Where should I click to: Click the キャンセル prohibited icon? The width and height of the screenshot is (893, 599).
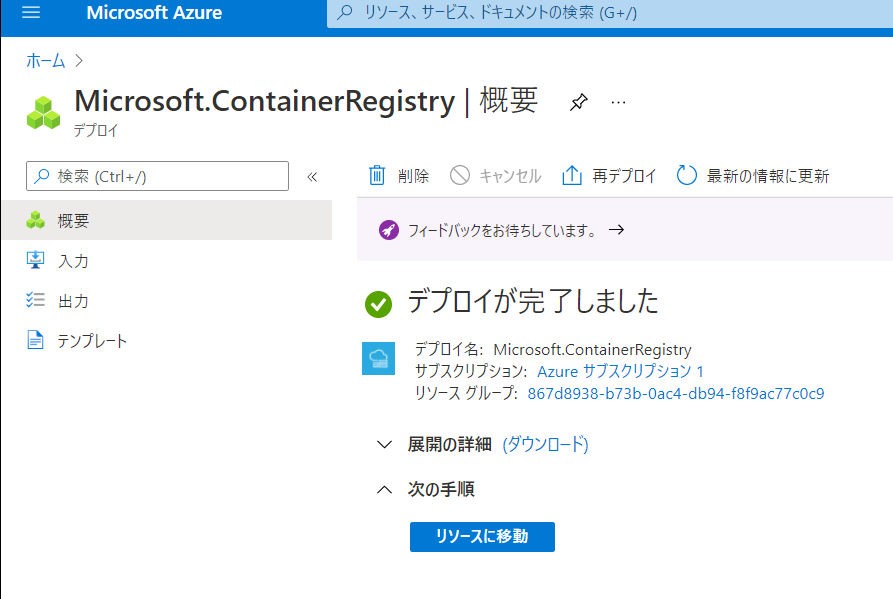[460, 175]
